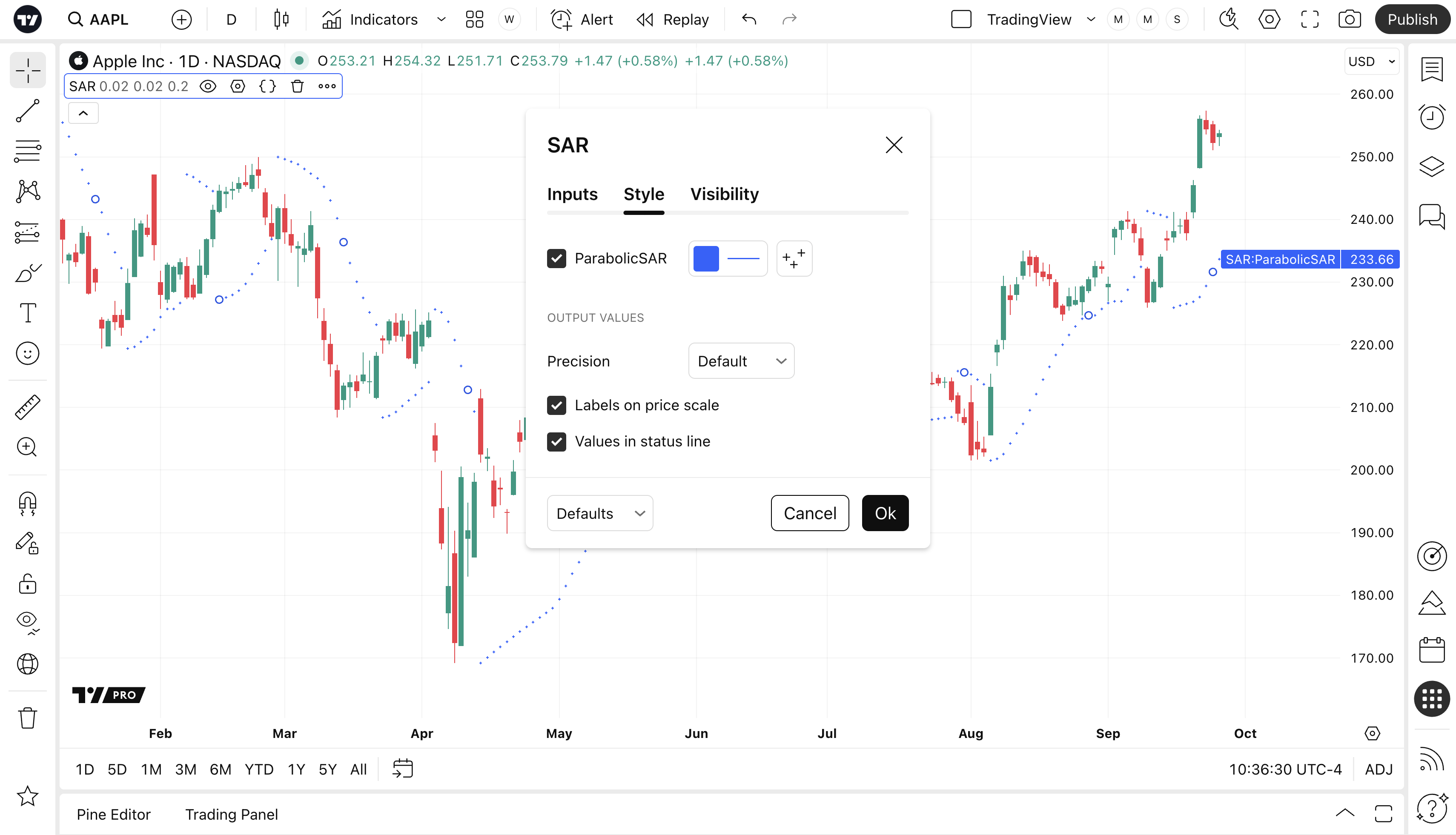This screenshot has width=1456, height=835.
Task: Uncheck the ParabolicSAR plot checkbox
Action: tap(556, 259)
